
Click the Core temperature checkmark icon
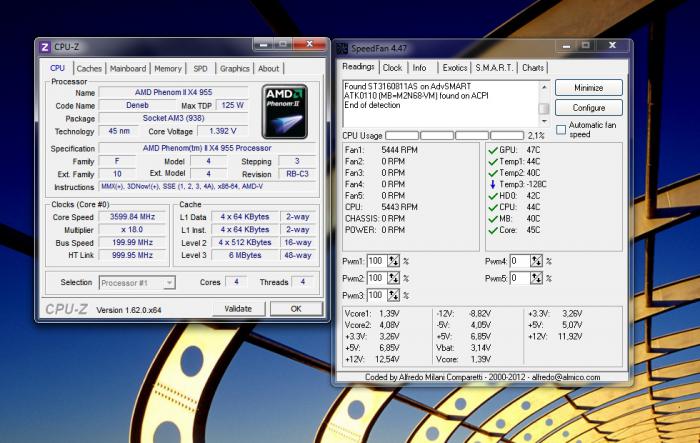(491, 232)
